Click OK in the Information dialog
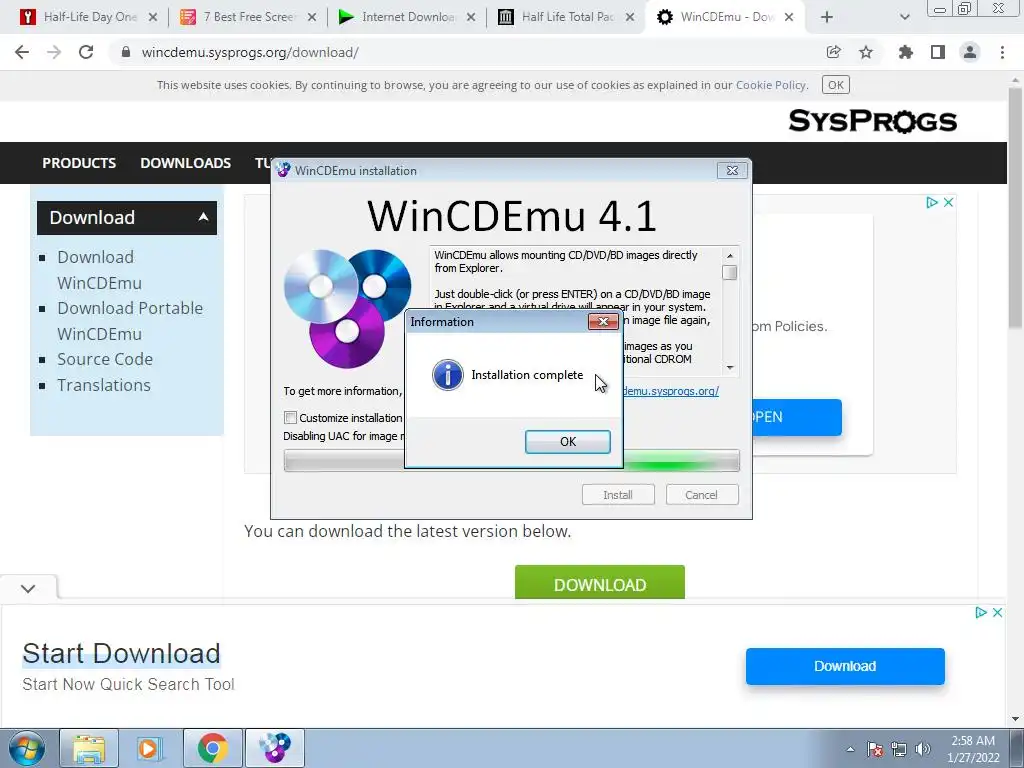The height and width of the screenshot is (768, 1024). click(568, 441)
